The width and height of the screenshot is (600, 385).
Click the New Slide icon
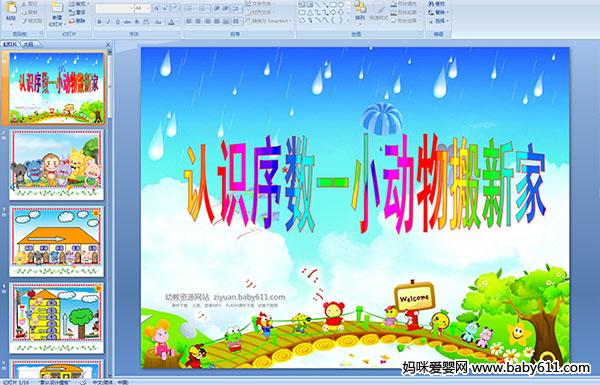click(57, 8)
